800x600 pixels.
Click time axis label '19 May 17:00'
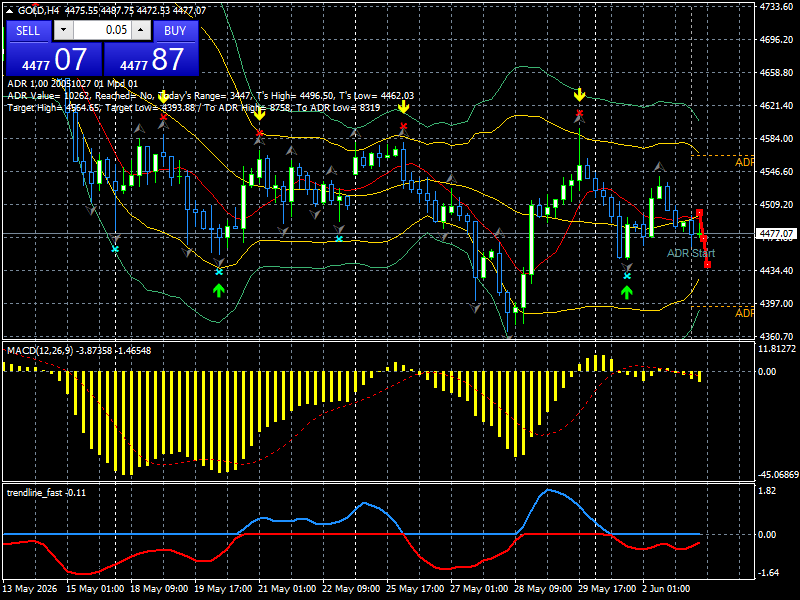point(223,588)
